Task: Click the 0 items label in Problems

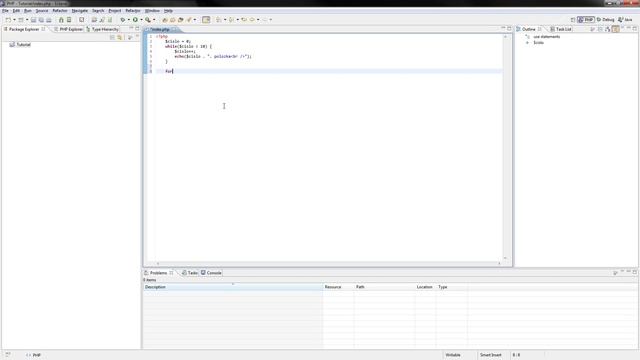Action: coord(150,280)
